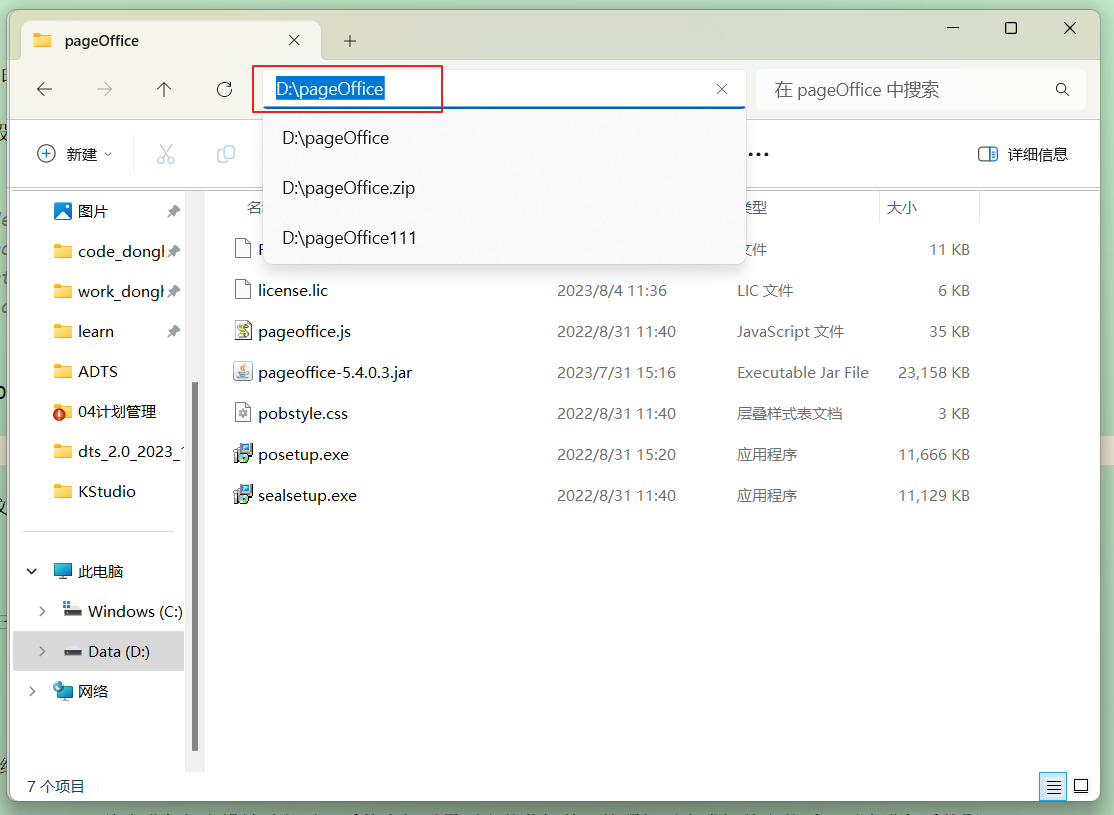Open the three-dot more options menu
The image size is (1114, 815).
[x=758, y=154]
